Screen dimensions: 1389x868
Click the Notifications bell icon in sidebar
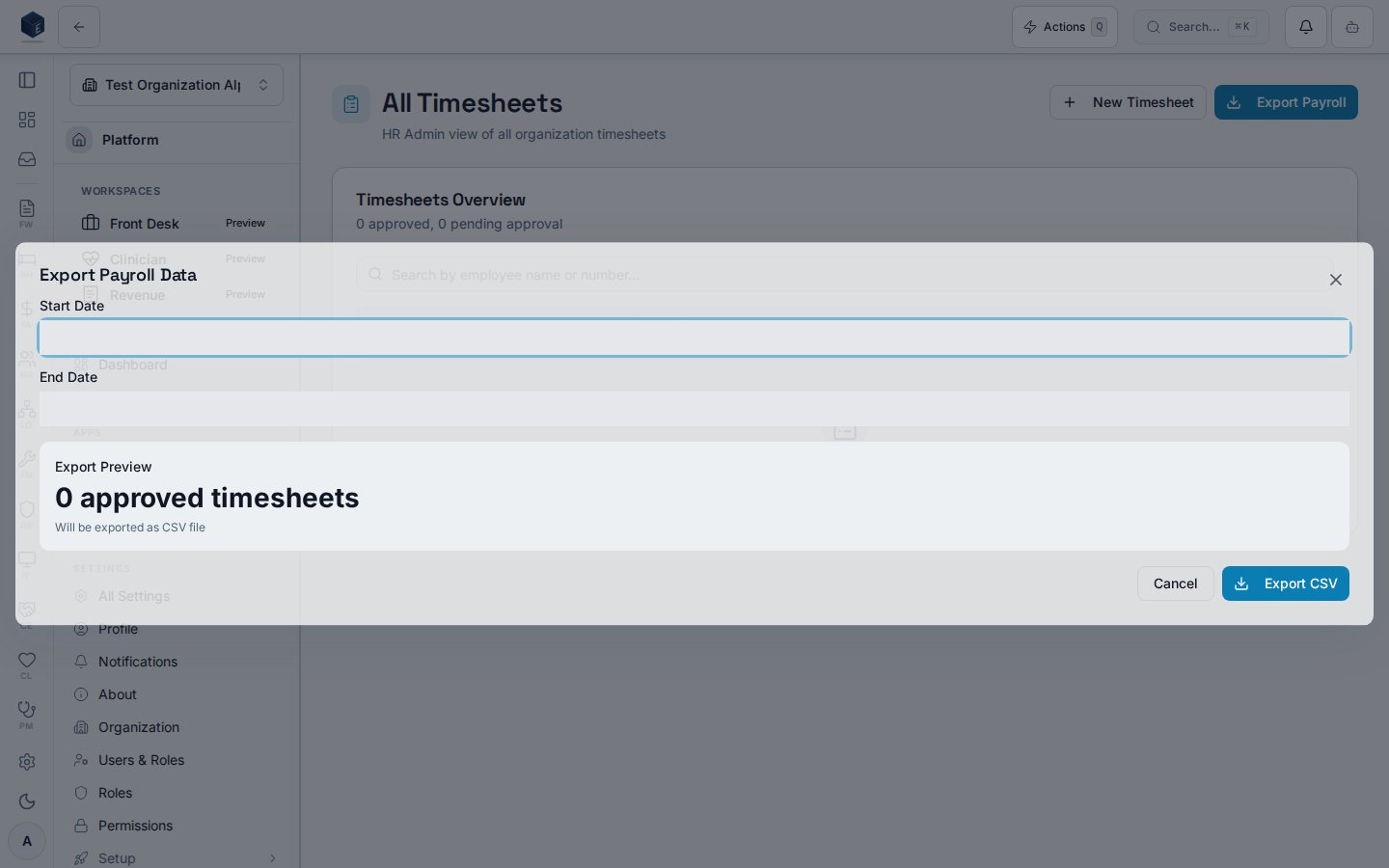point(81,662)
